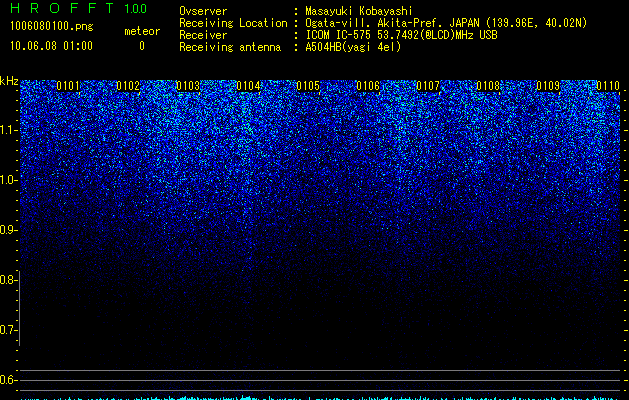The width and height of the screenshot is (629, 400).
Task: Click the 0104 time marker
Action: pos(248,86)
